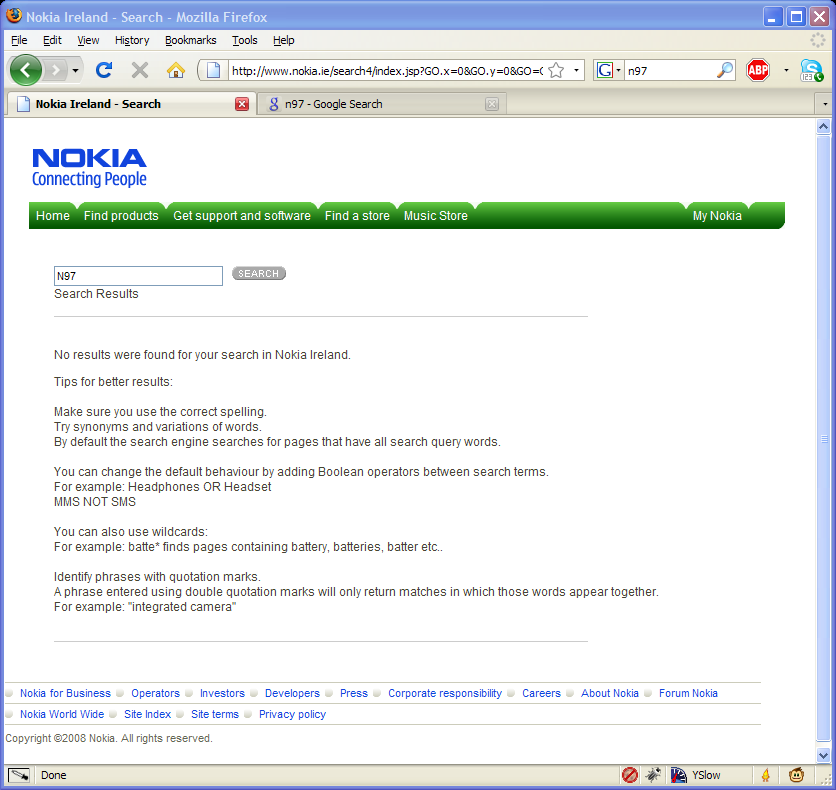
Task: Click the red blocked-sign status bar icon
Action: click(x=630, y=775)
